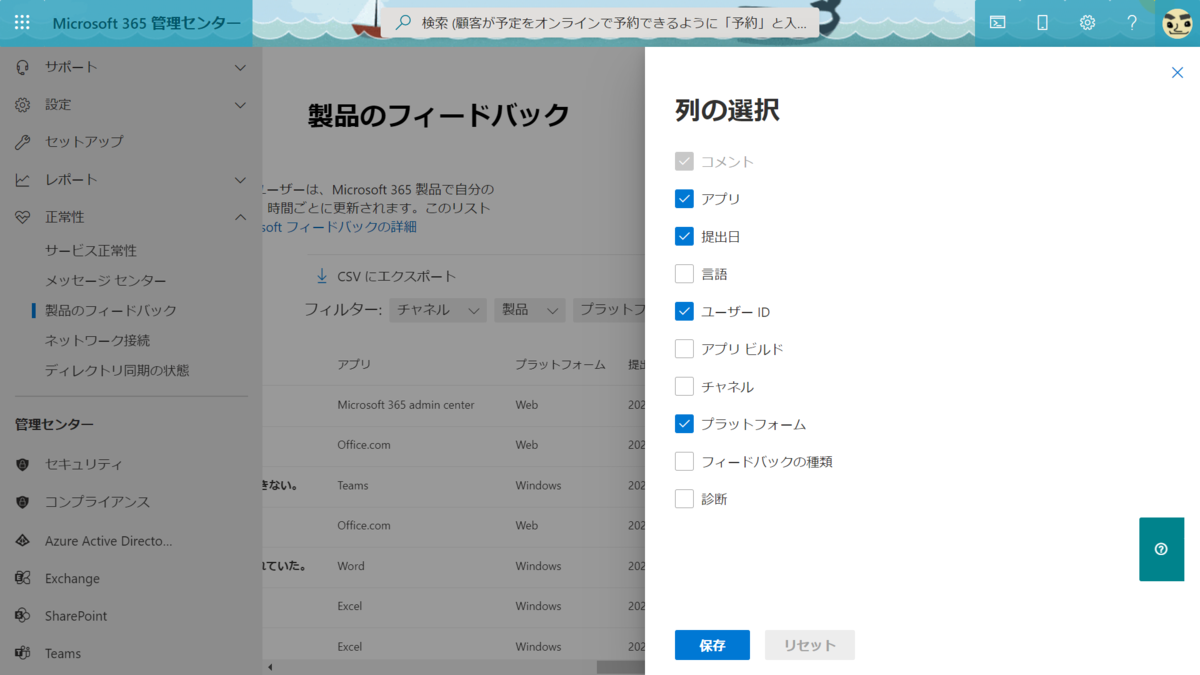Open the Cloud Shell terminal icon
1200x675 pixels.
coord(997,22)
